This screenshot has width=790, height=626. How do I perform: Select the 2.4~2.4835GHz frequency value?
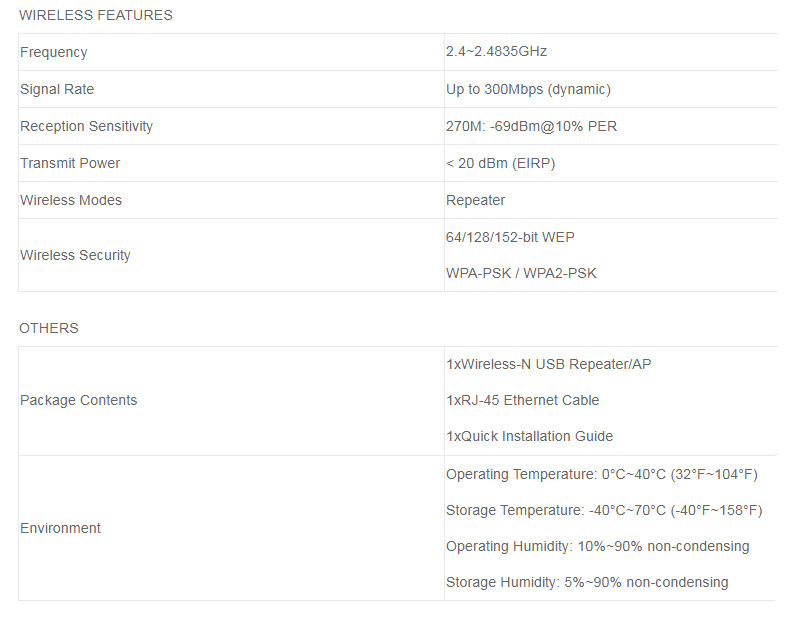[x=496, y=52]
